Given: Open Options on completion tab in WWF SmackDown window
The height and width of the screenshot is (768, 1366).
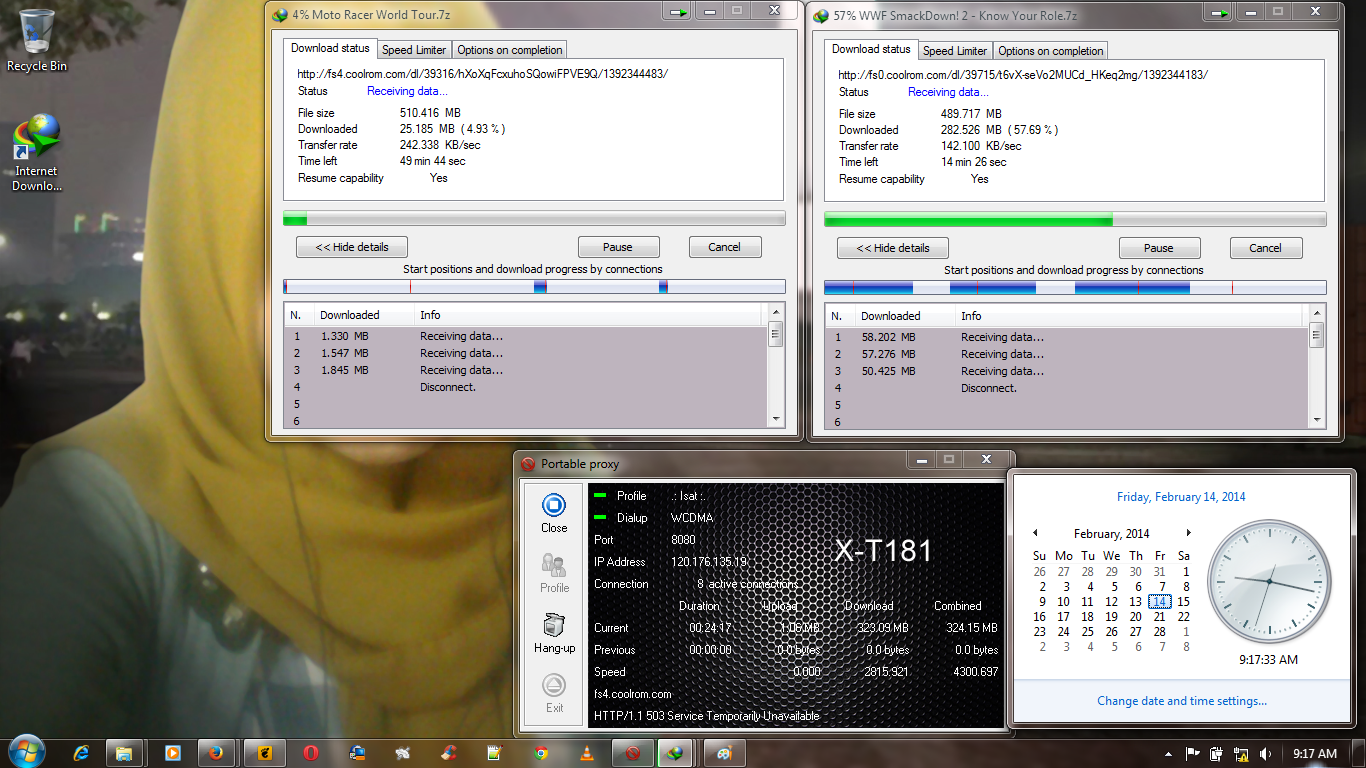Looking at the screenshot, I should (x=1051, y=51).
